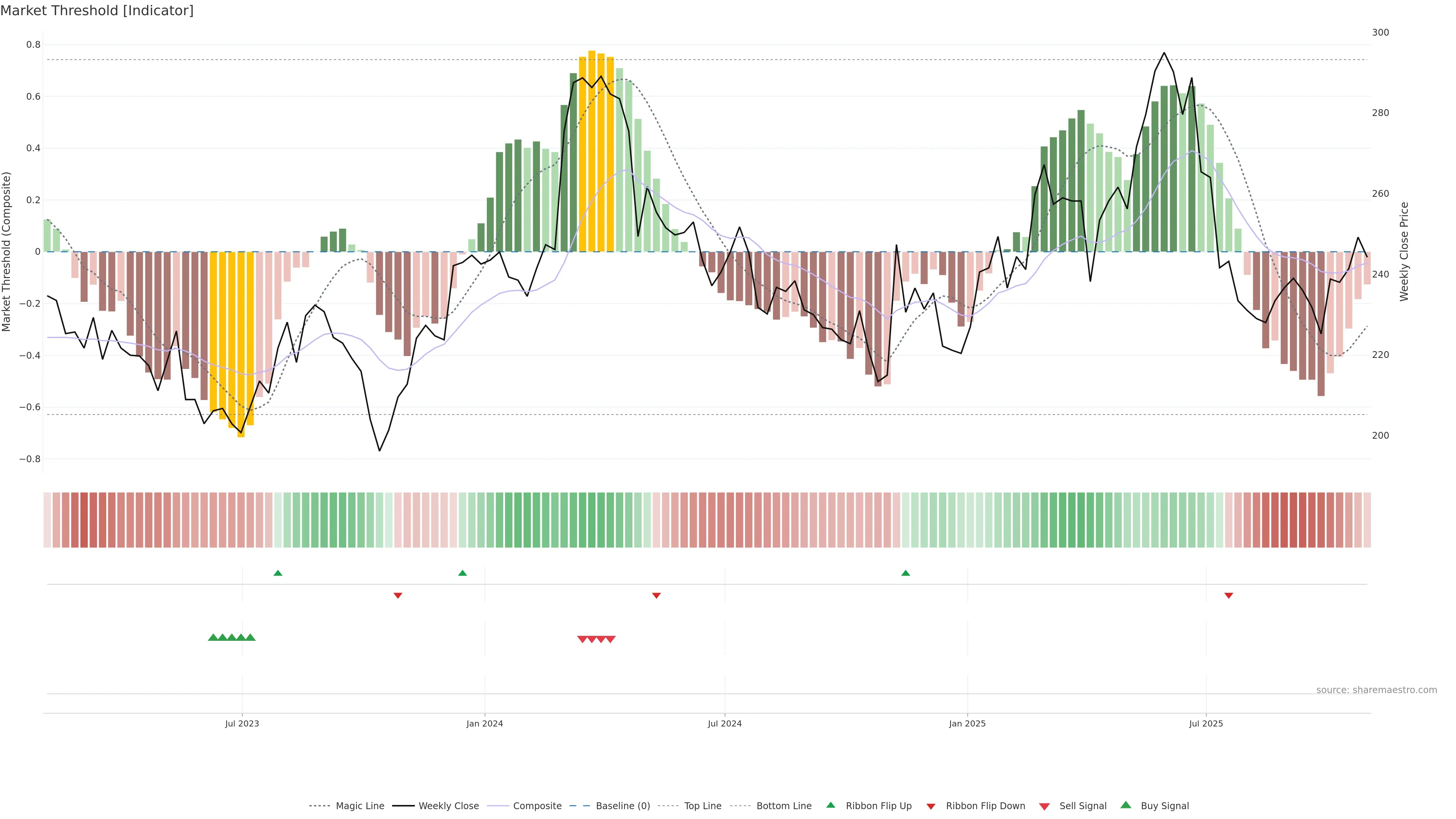
Task: Click the Jan 2024 x-axis label
Action: tap(485, 723)
